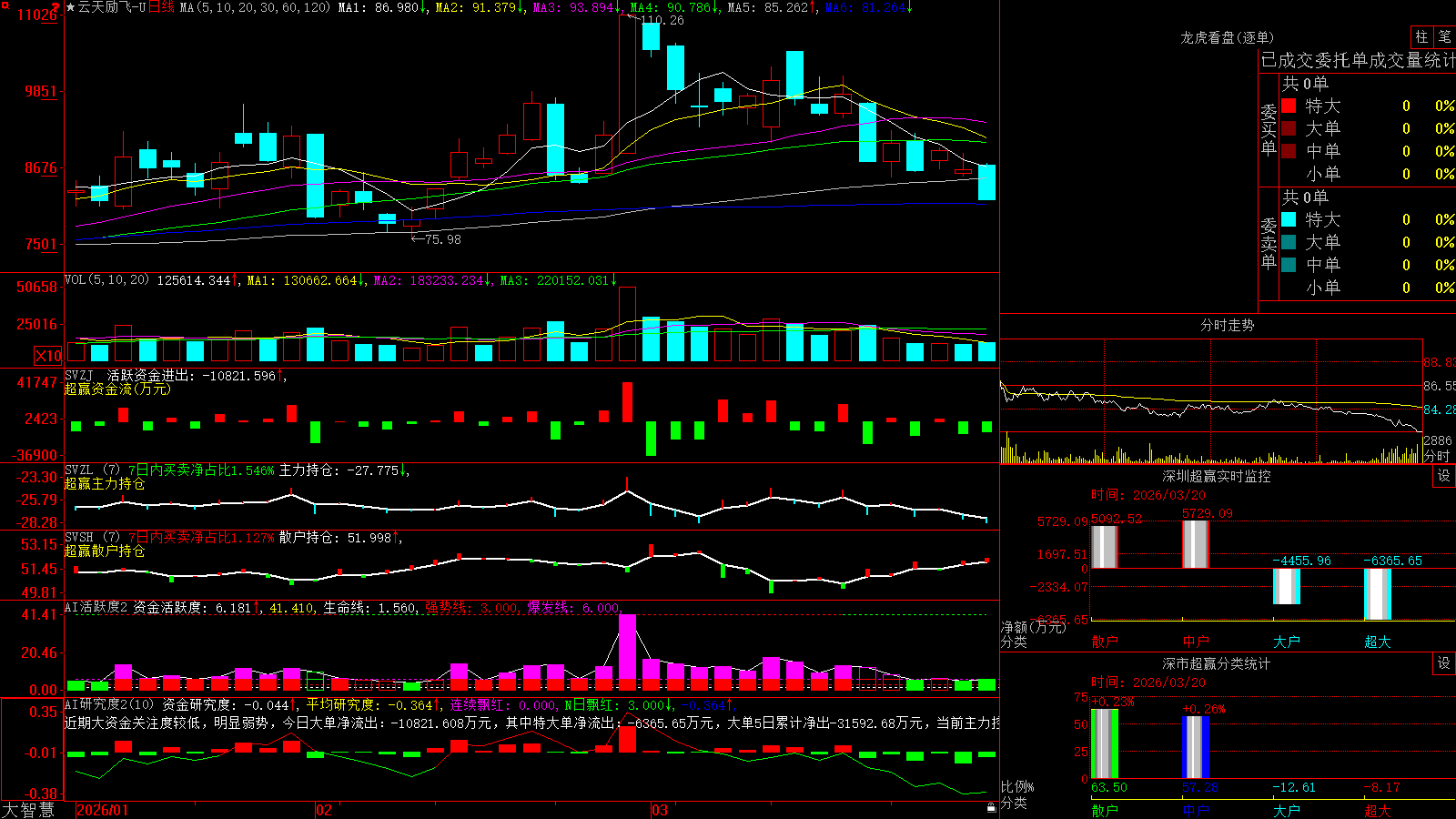Click the MA1: 86.980 value

(x=382, y=7)
